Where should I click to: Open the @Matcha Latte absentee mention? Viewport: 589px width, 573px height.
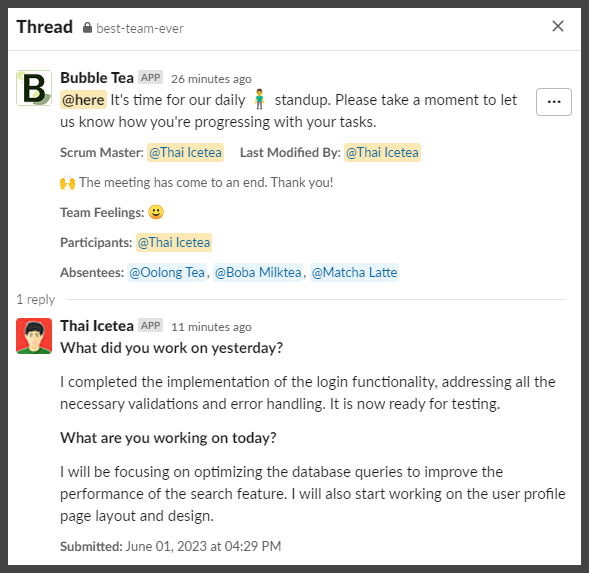click(354, 272)
